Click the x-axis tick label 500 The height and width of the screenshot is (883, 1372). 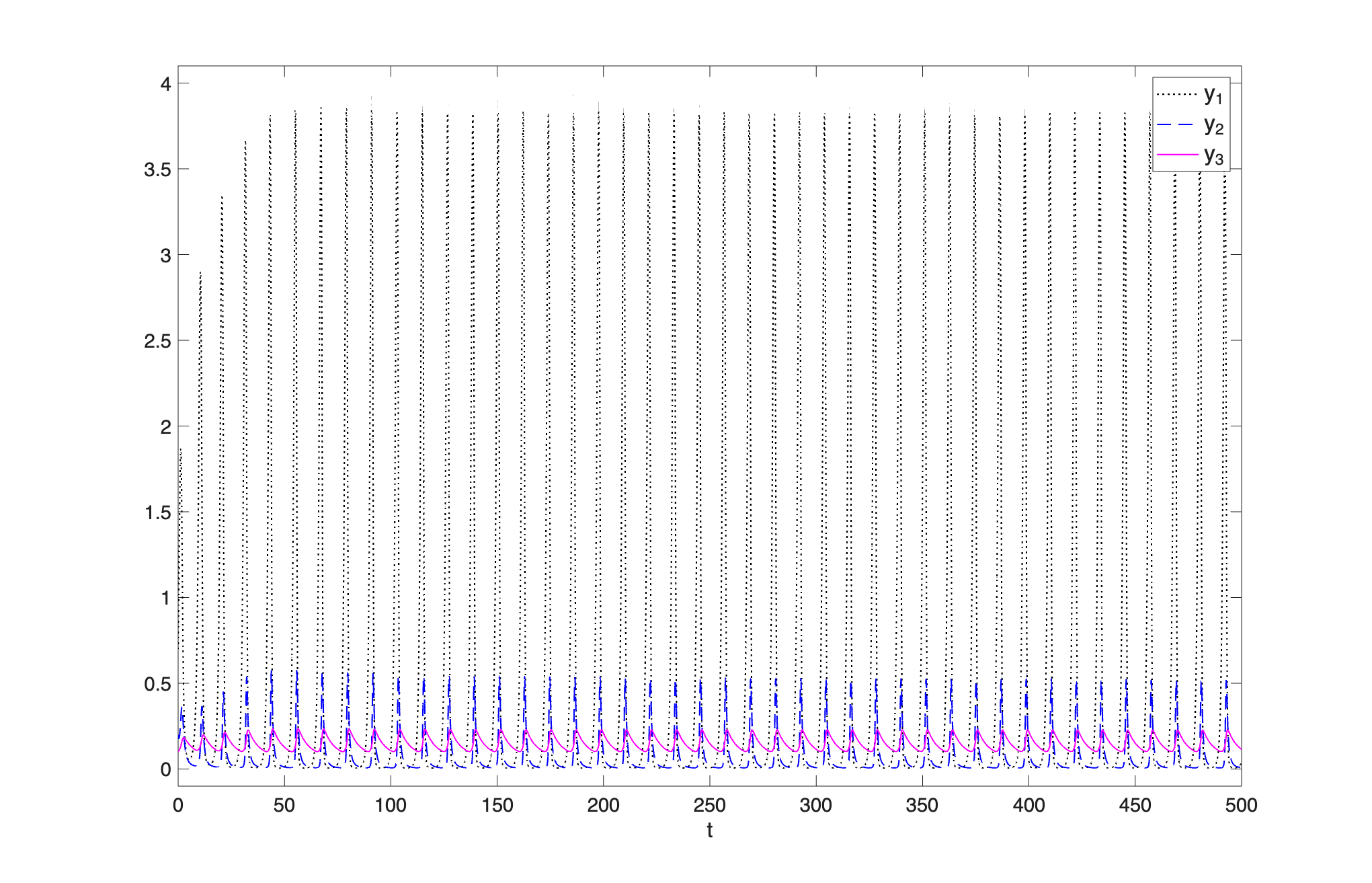coord(1240,806)
